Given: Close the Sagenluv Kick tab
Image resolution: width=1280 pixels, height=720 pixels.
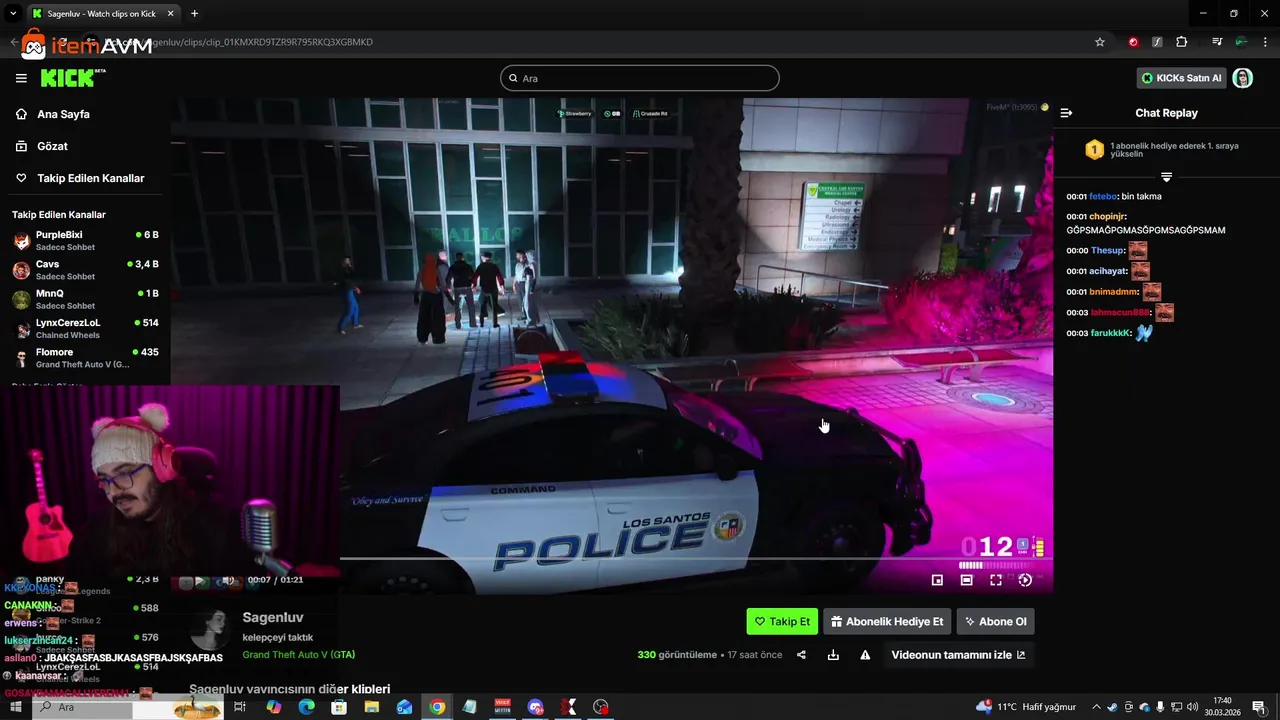Looking at the screenshot, I should (171, 13).
